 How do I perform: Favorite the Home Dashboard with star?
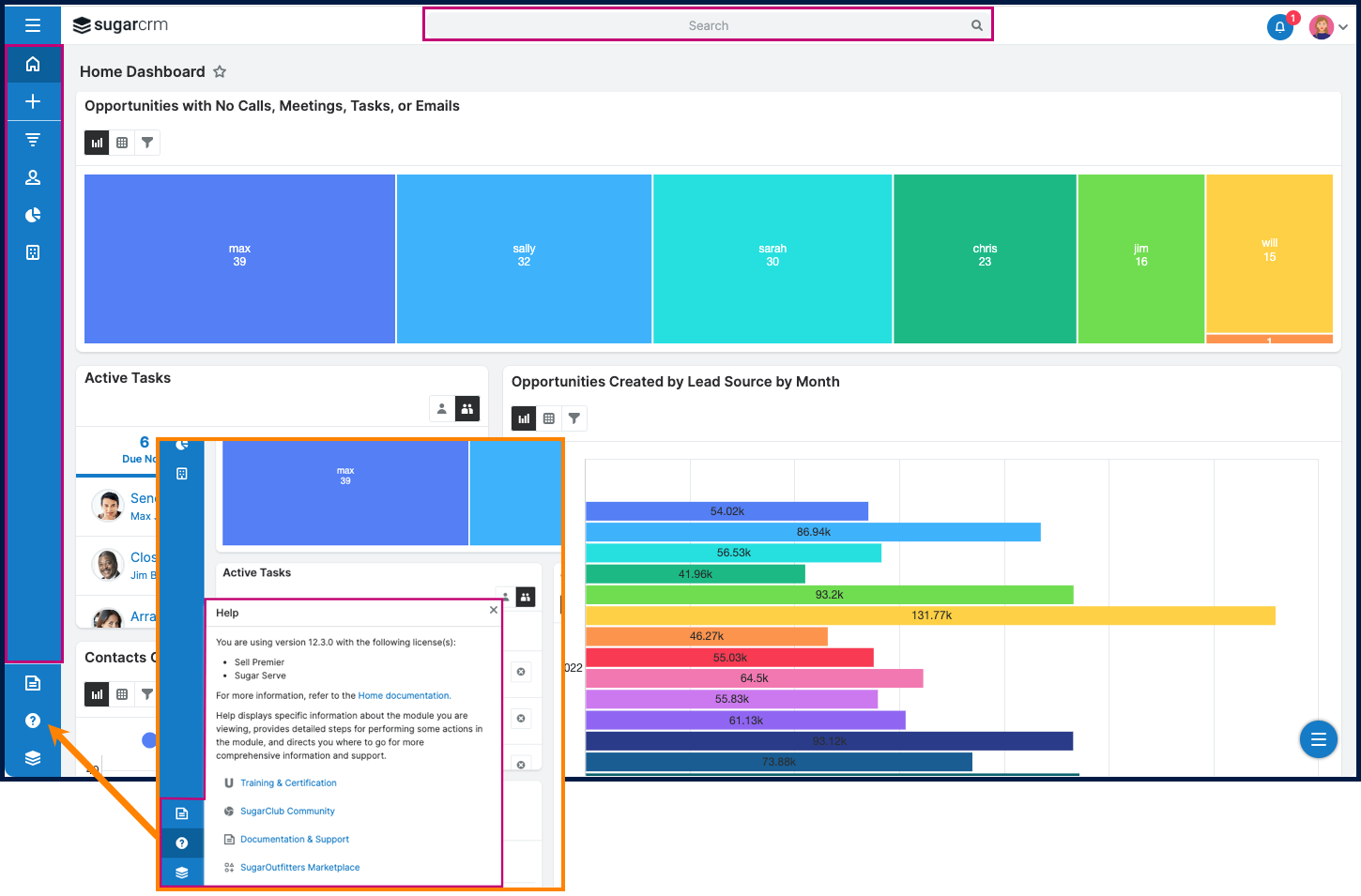(220, 71)
